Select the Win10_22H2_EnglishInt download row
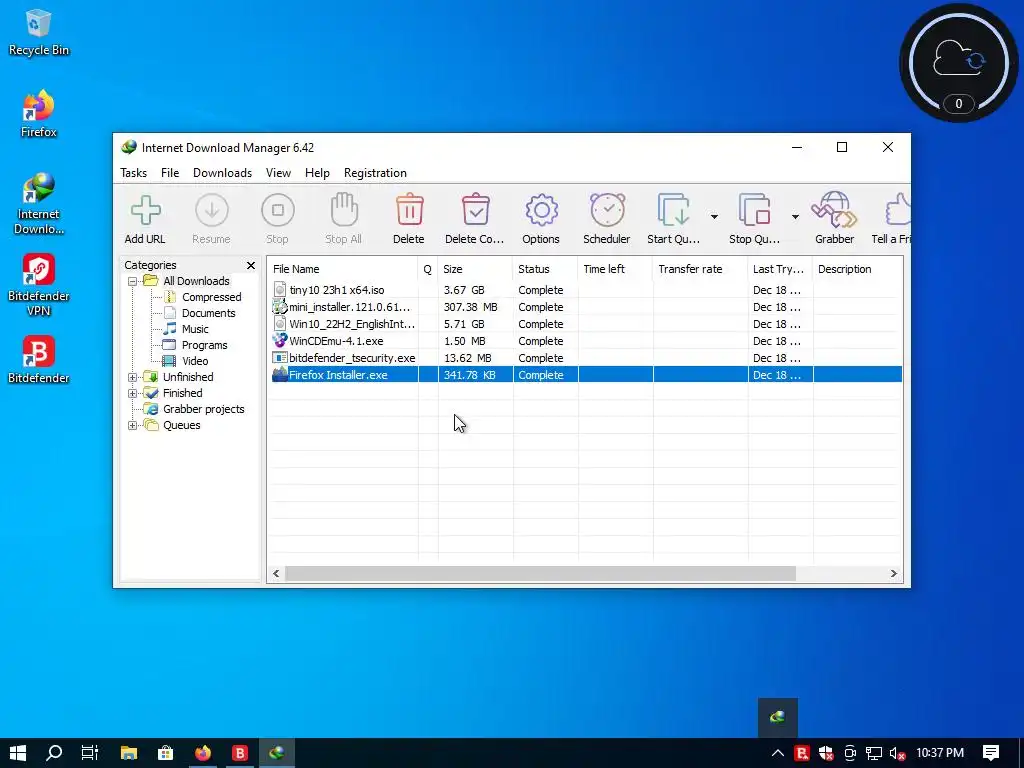Screen dimensions: 1024x768 [x=584, y=324]
